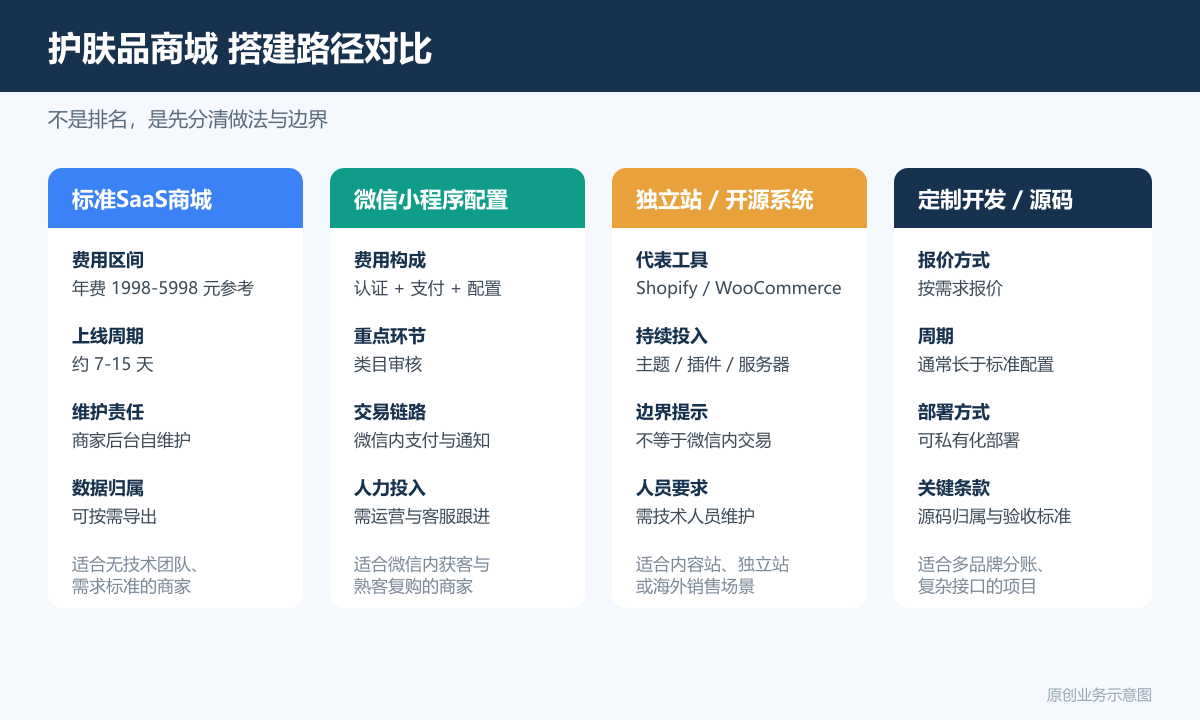
Task: Click the text 按需求报价
Action: pyautogui.click(x=960, y=288)
